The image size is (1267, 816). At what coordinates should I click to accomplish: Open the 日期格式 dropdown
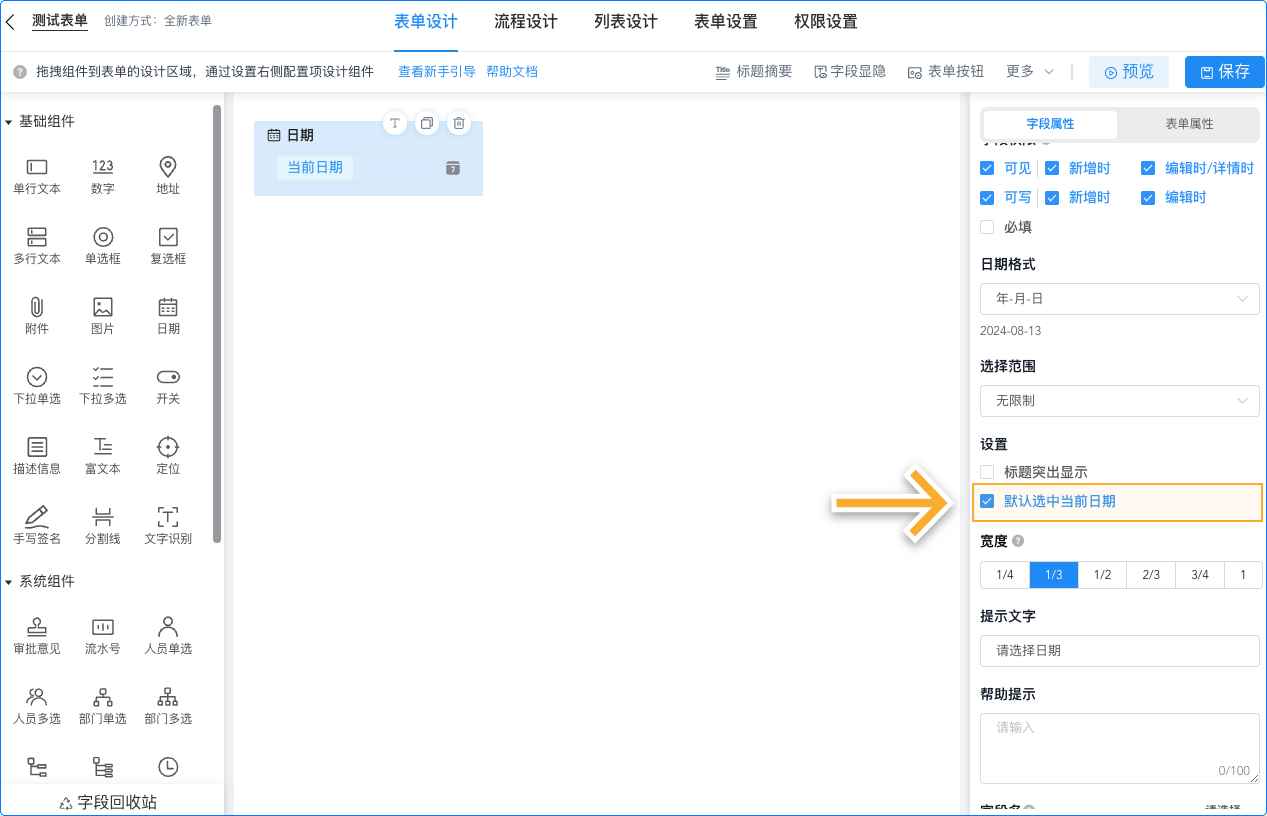(1118, 299)
